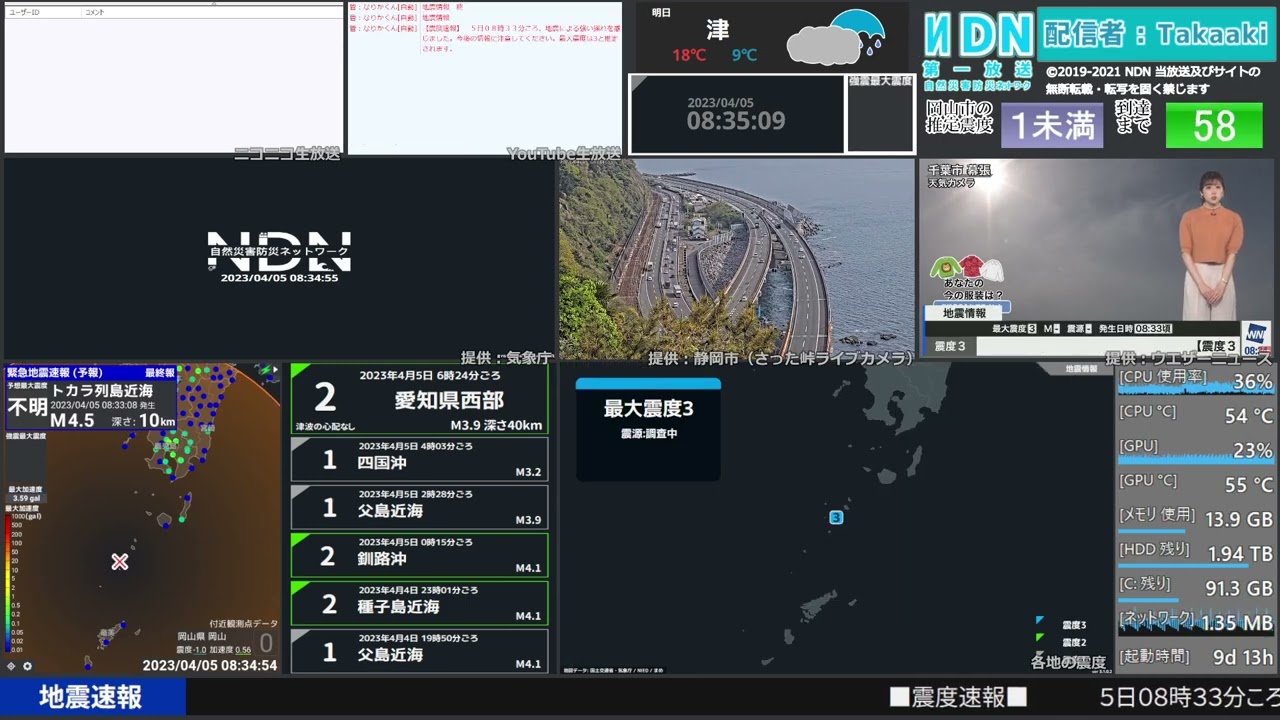1280x720 pixels.
Task: Click the red X epicenter marker
Action: (x=120, y=562)
